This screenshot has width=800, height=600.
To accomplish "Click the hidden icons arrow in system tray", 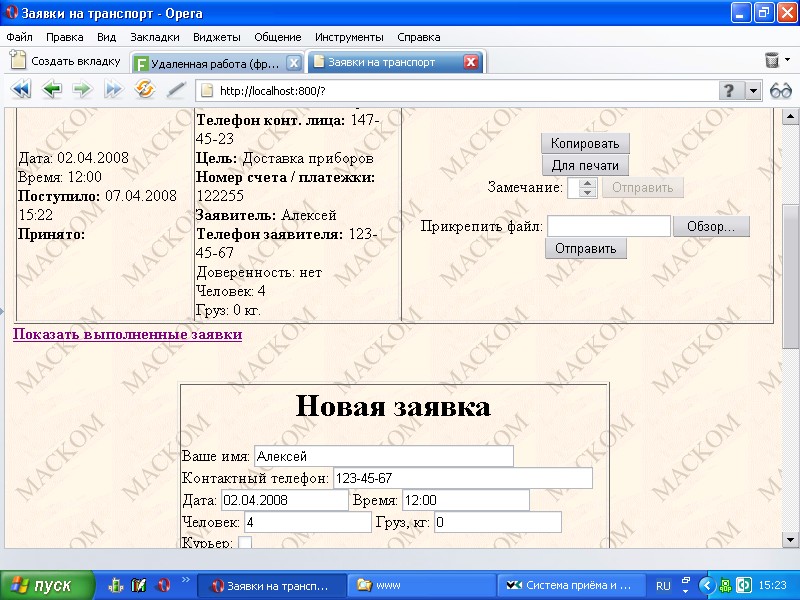I will coord(707,584).
